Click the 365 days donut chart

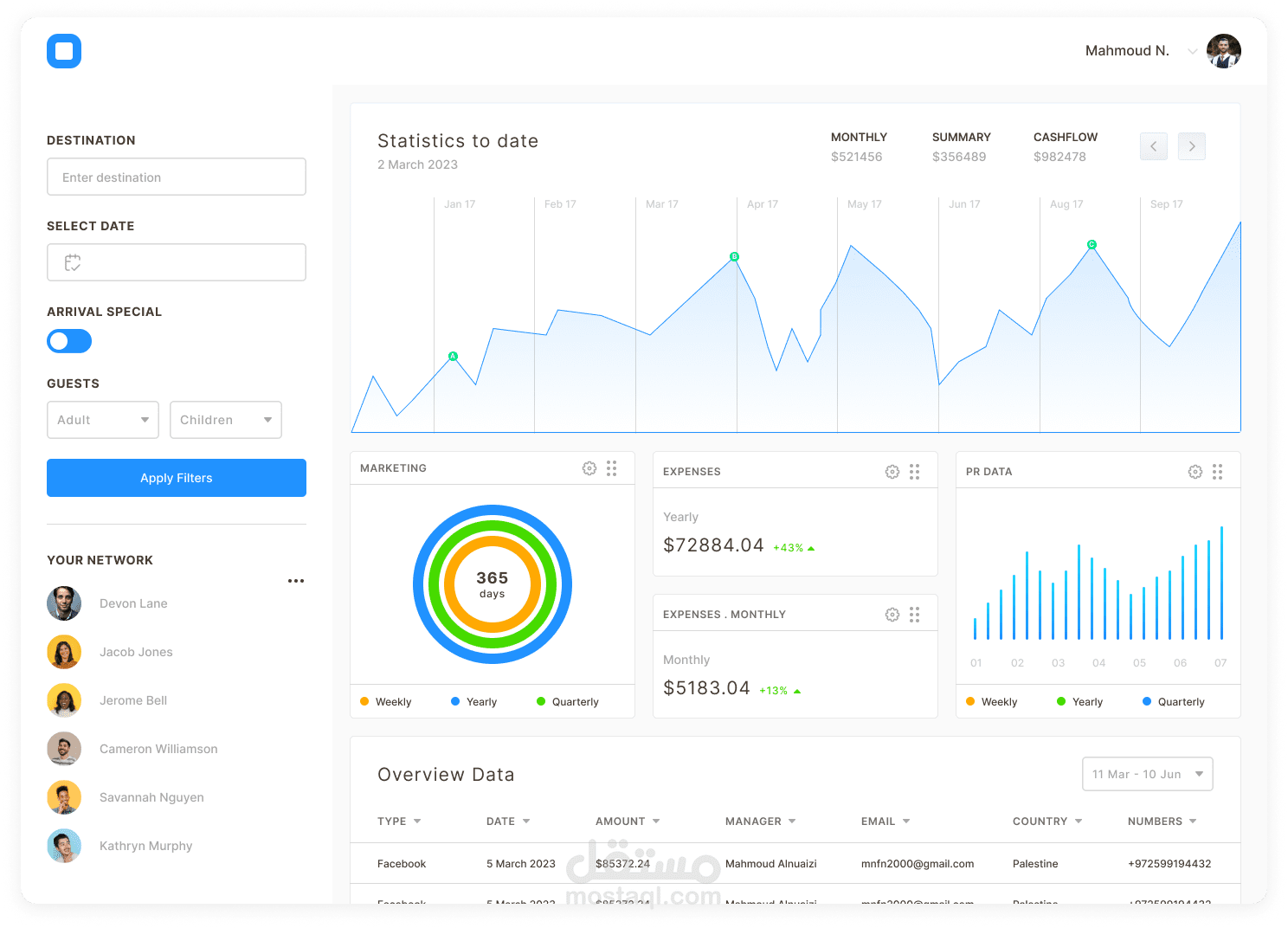pos(493,584)
